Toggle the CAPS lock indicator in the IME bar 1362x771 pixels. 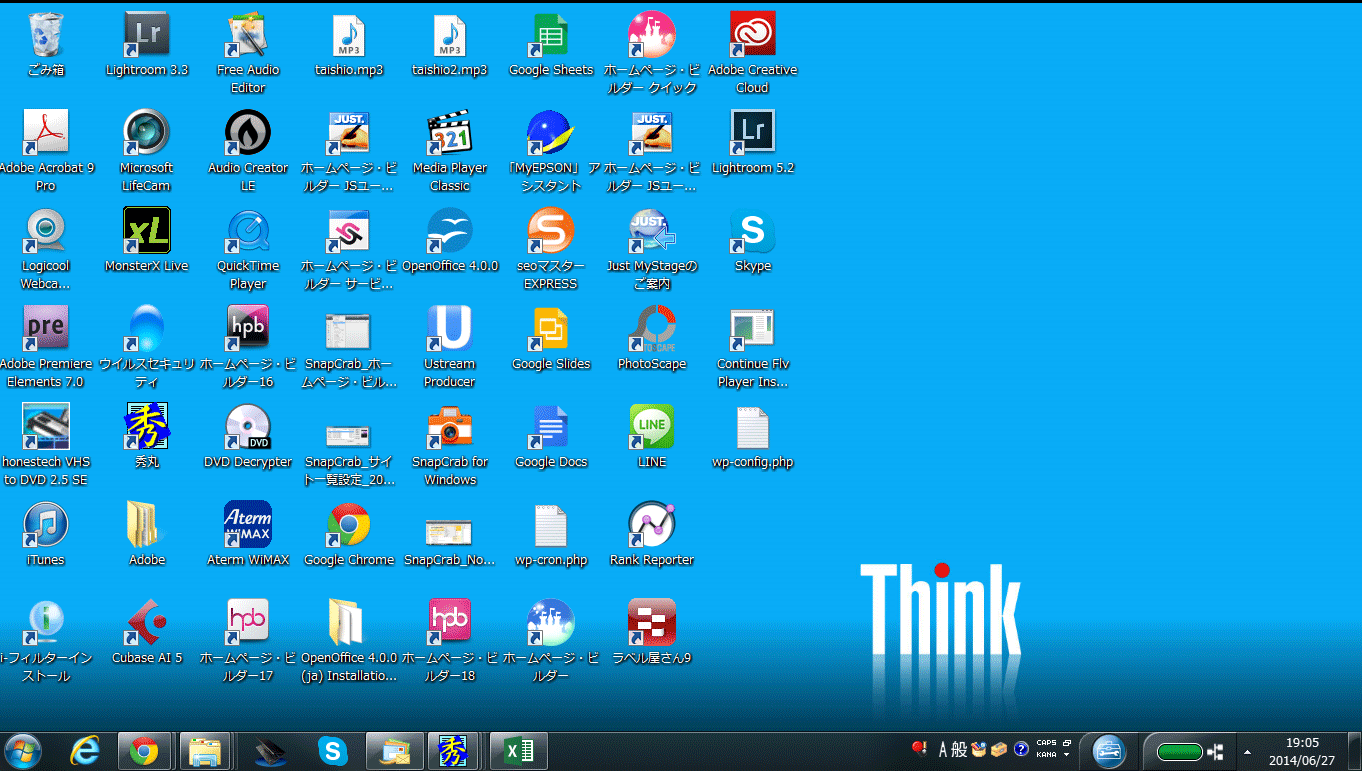[1046, 743]
